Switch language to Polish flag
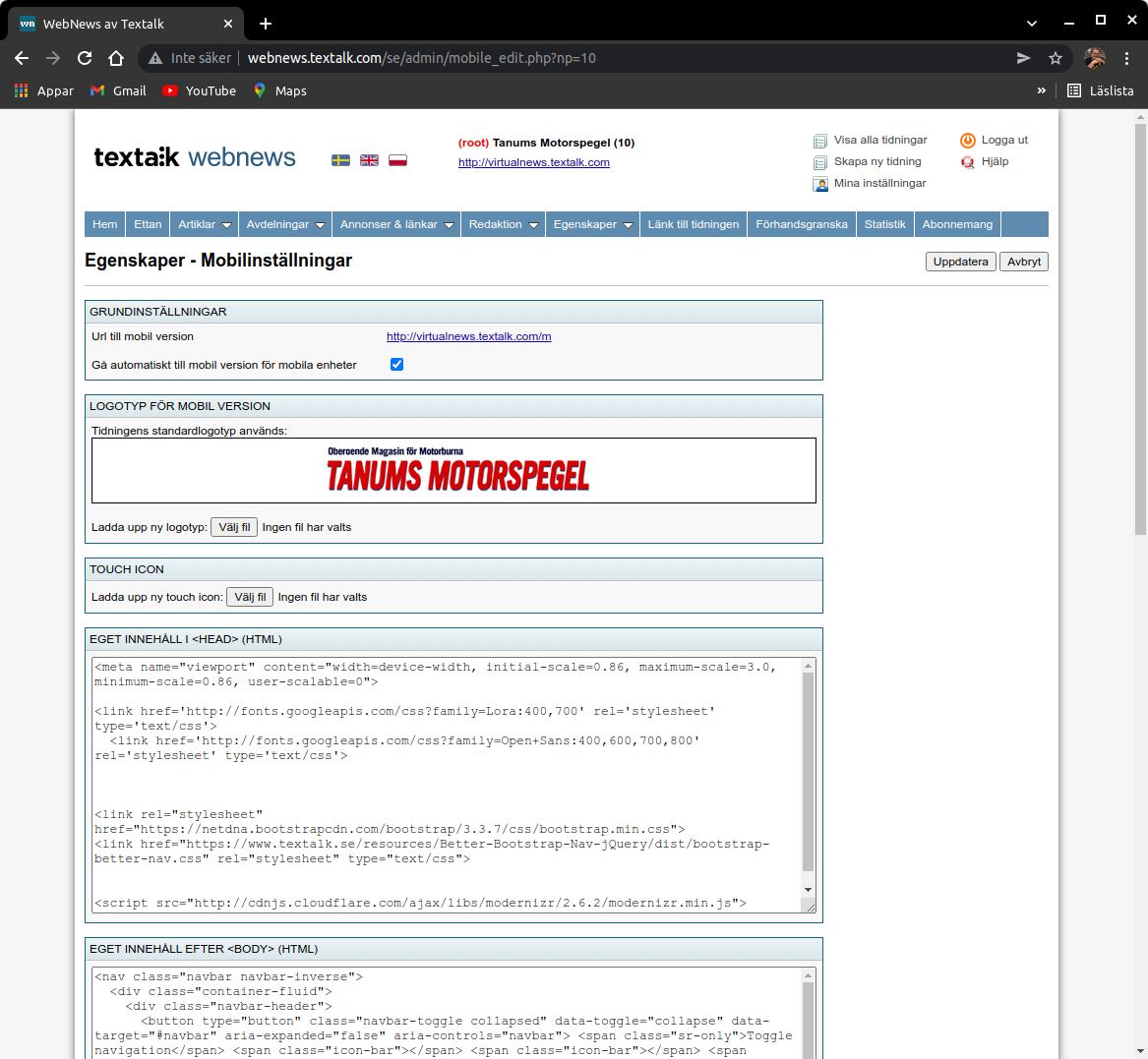This screenshot has height=1059, width=1148. click(x=397, y=160)
